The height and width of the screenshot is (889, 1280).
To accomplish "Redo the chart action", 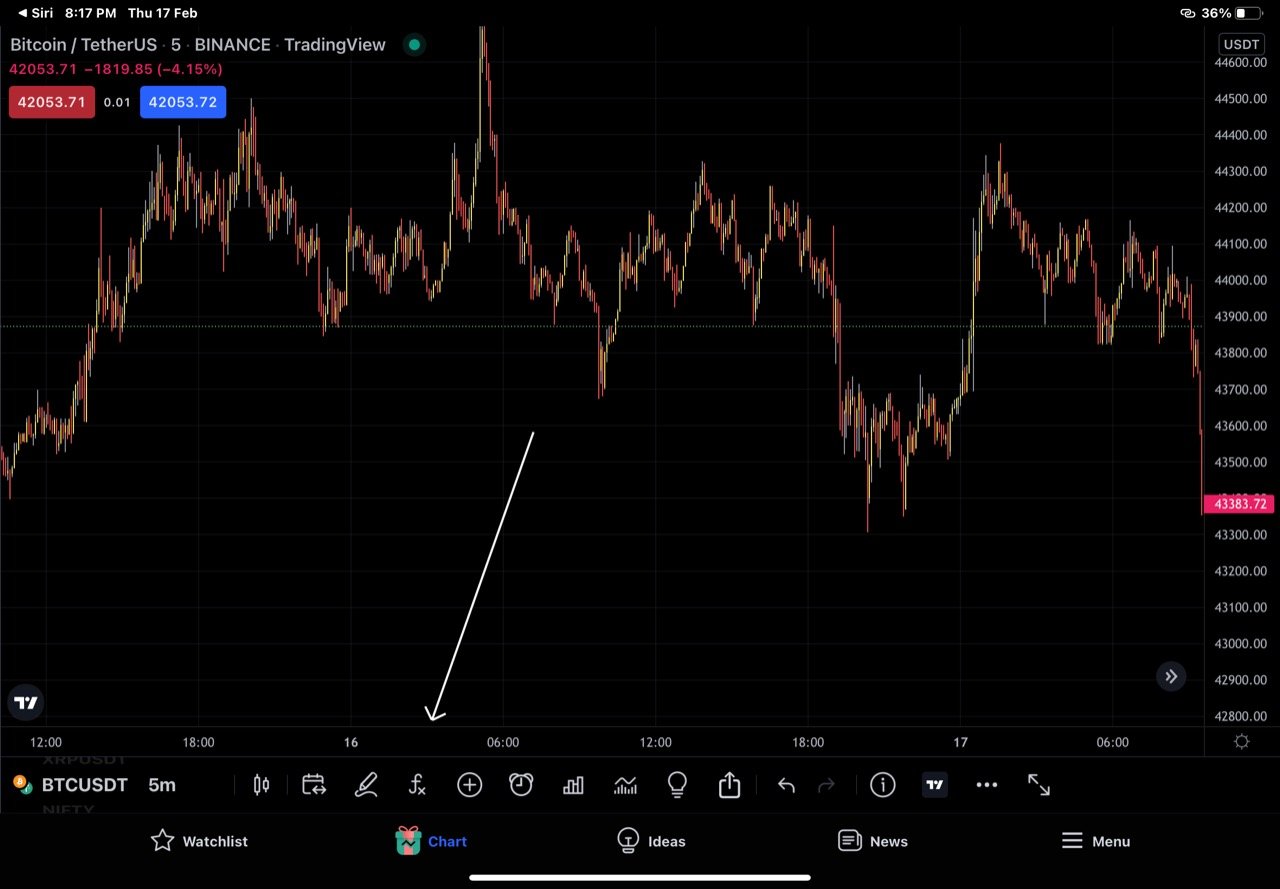I will pyautogui.click(x=826, y=785).
